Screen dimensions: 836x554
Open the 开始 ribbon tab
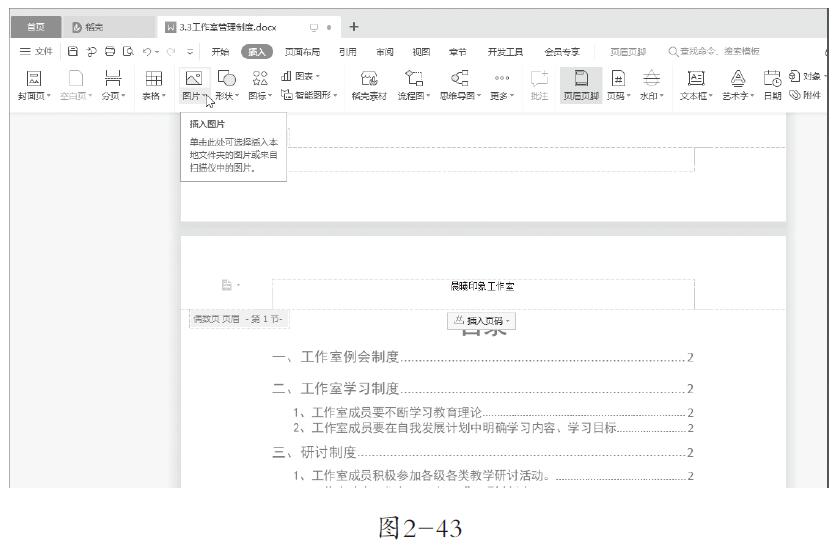pyautogui.click(x=220, y=52)
